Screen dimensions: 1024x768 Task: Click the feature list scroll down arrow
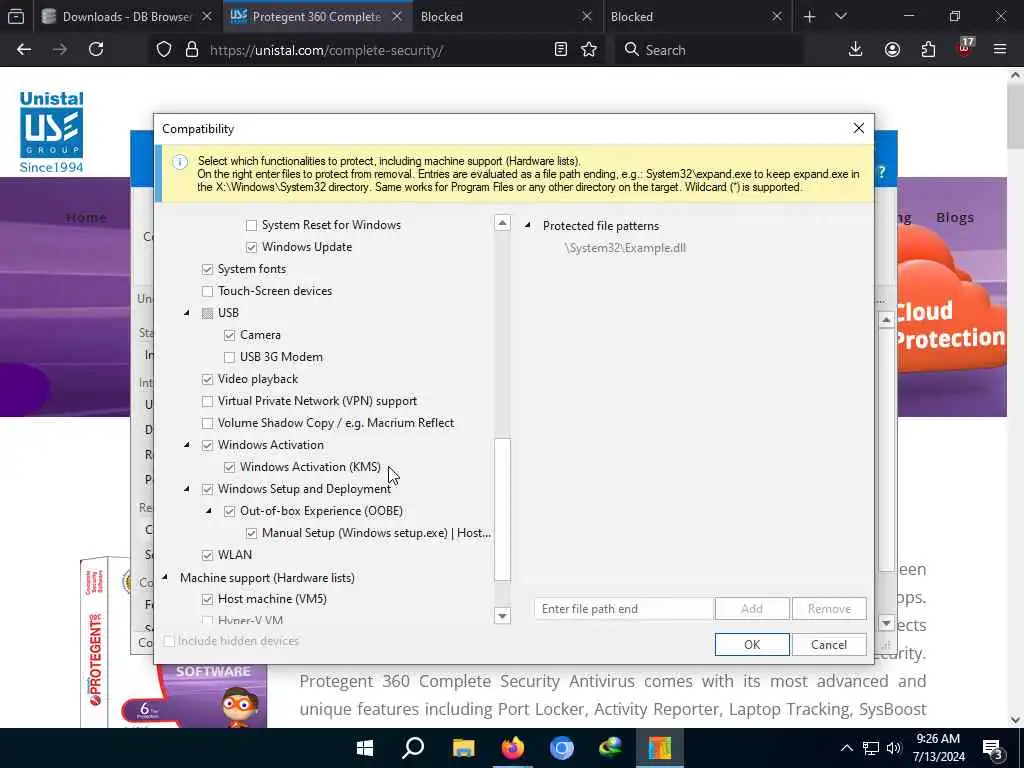[x=502, y=615]
